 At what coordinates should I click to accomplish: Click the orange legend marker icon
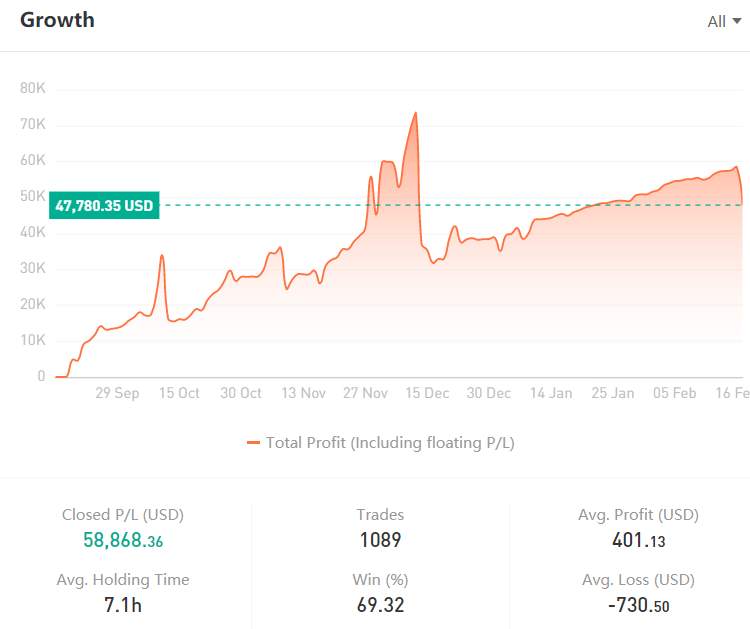click(253, 443)
